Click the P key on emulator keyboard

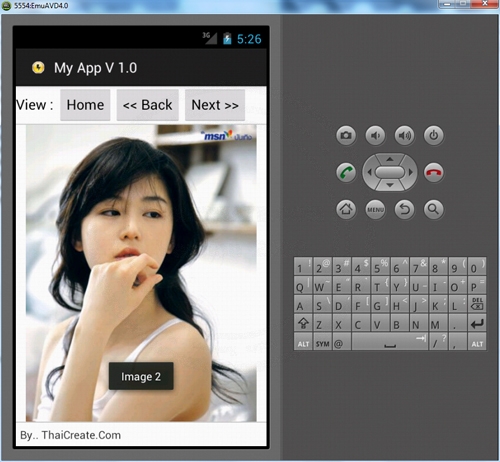(477, 285)
